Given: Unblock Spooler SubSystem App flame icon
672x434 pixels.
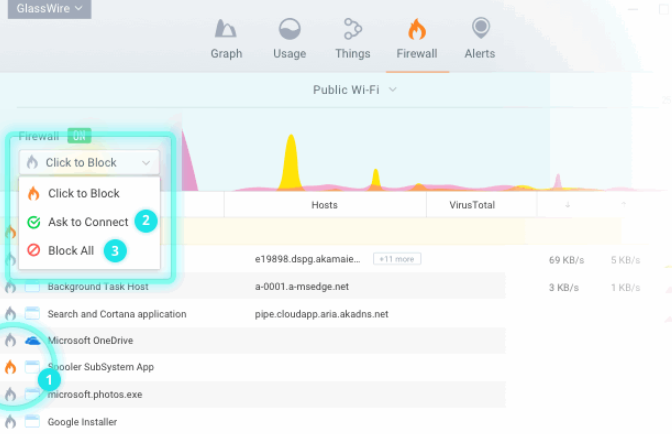Looking at the screenshot, I should pyautogui.click(x=10, y=367).
